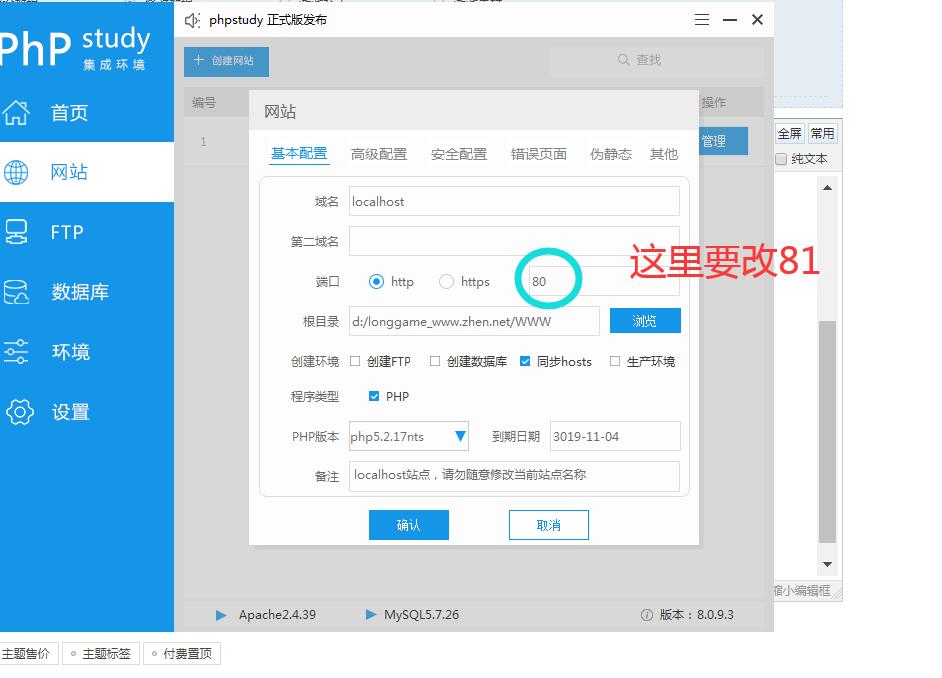
Task: Open the FTP server icon in sidebar
Action: click(x=16, y=232)
